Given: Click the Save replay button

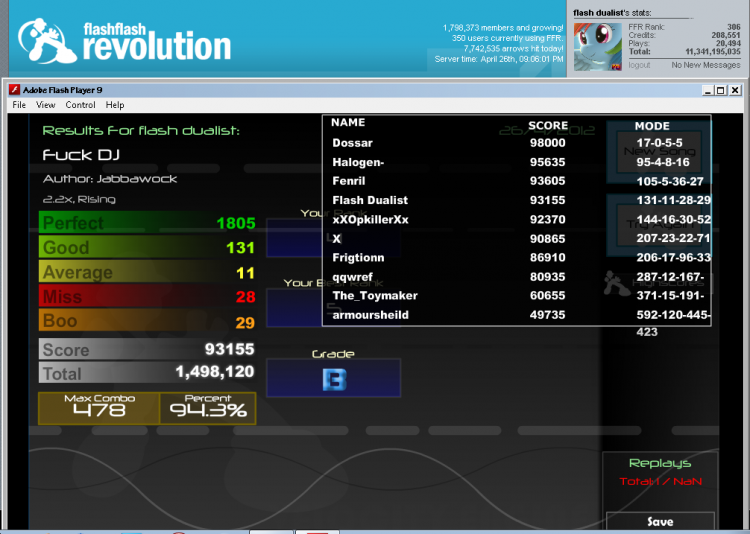Looking at the screenshot, I should [x=660, y=522].
